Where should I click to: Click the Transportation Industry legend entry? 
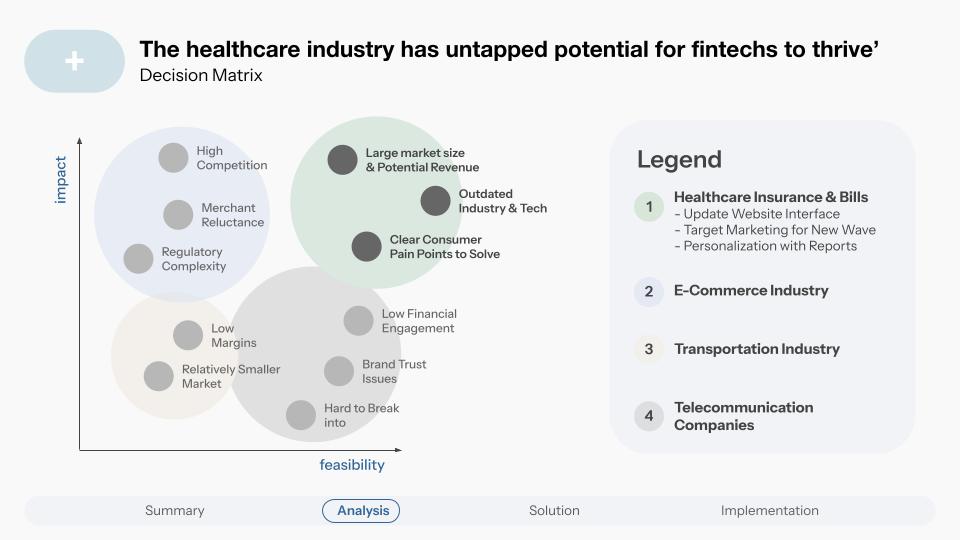757,349
